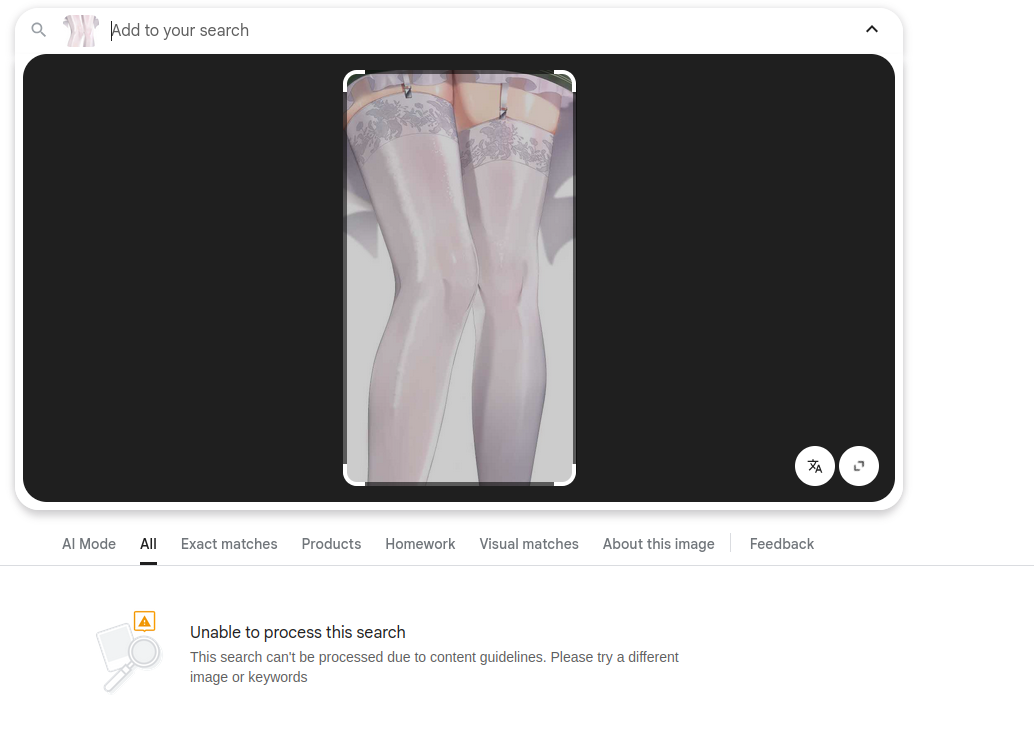Click the top-right crop corner handle
1034x738 pixels.
567,79
